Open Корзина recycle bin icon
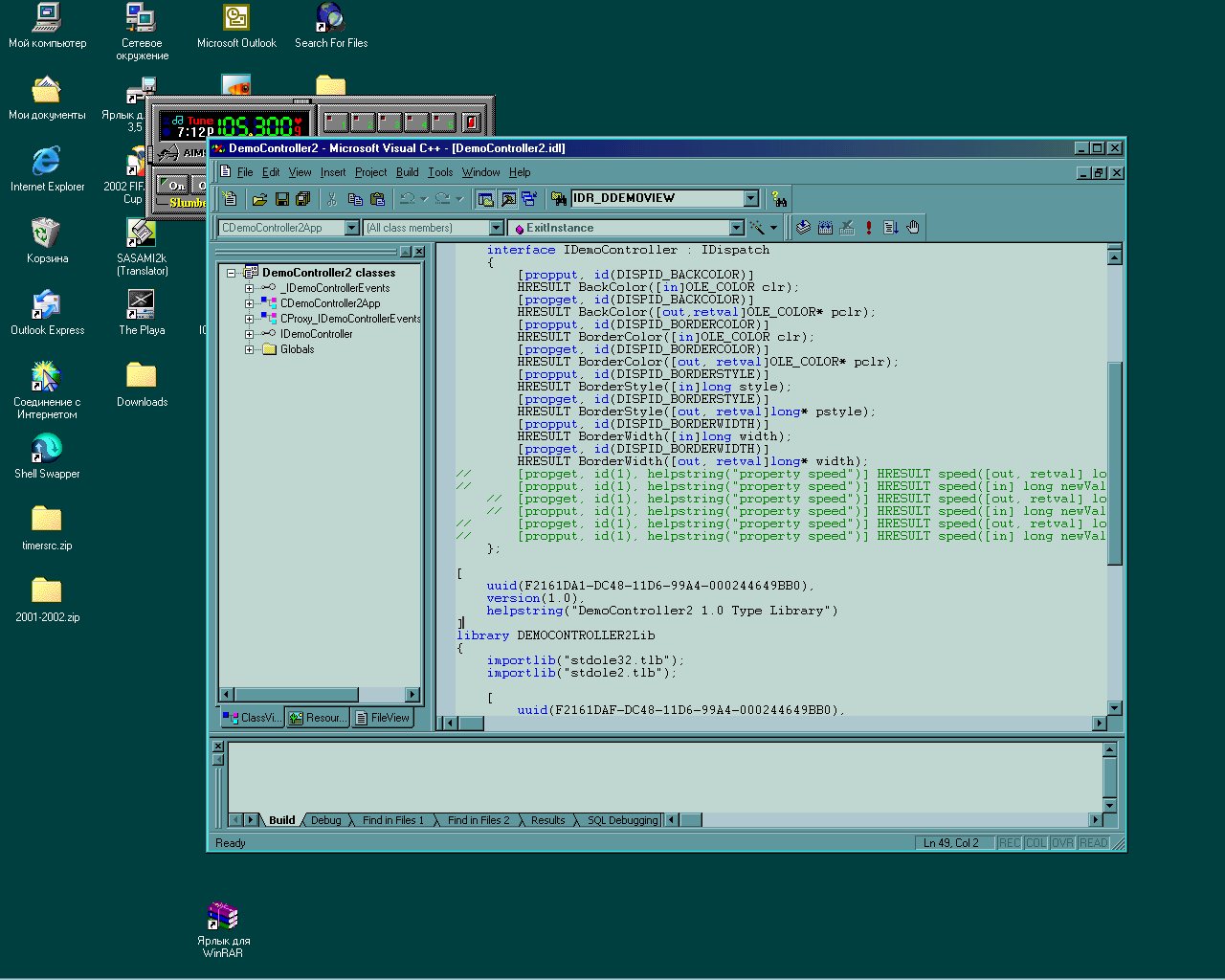The width and height of the screenshot is (1225, 980). (47, 241)
